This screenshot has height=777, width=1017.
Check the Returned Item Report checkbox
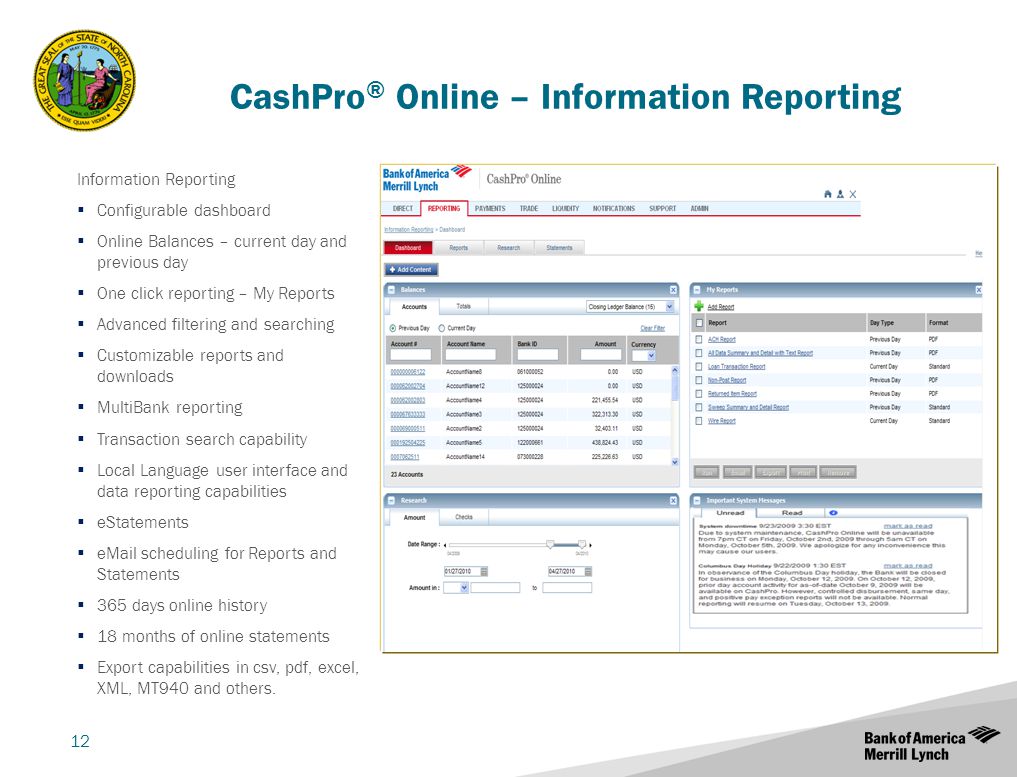coord(699,394)
